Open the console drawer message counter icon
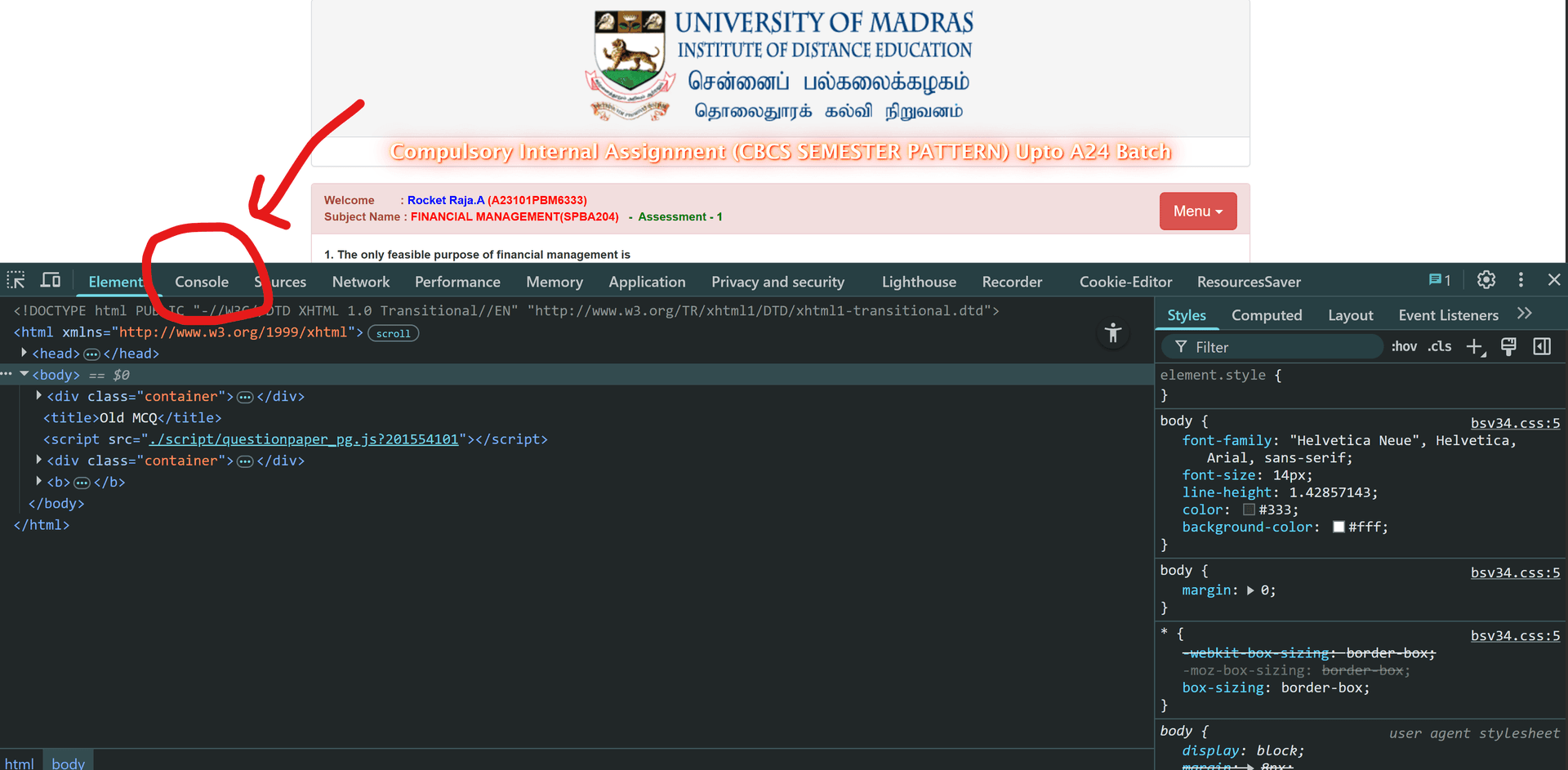 [1437, 279]
